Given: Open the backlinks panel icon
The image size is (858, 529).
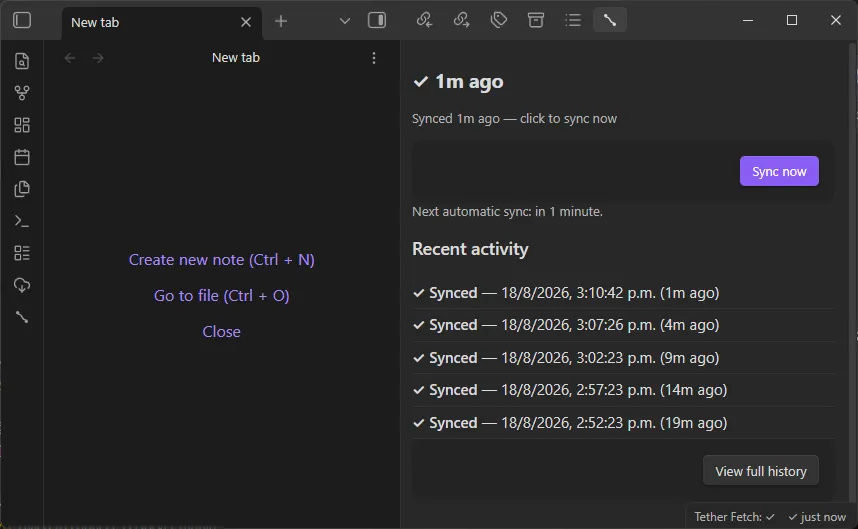Looking at the screenshot, I should tap(424, 20).
